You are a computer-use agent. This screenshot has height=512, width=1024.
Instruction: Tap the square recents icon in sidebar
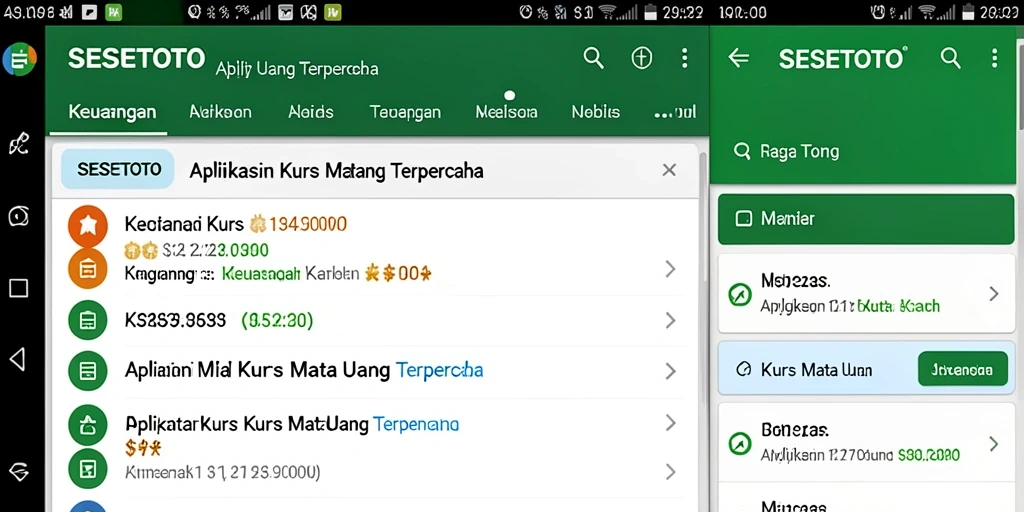tap(18, 288)
